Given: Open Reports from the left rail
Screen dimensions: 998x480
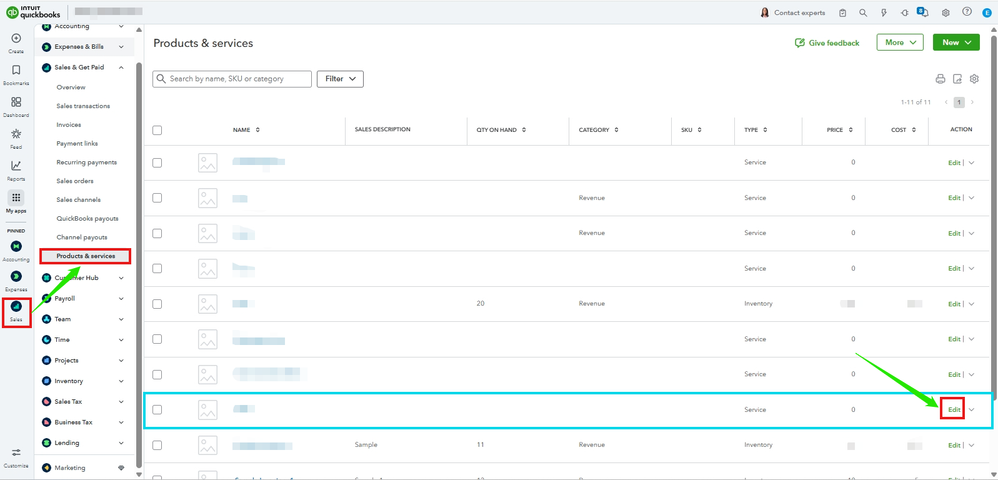Looking at the screenshot, I should (x=16, y=166).
